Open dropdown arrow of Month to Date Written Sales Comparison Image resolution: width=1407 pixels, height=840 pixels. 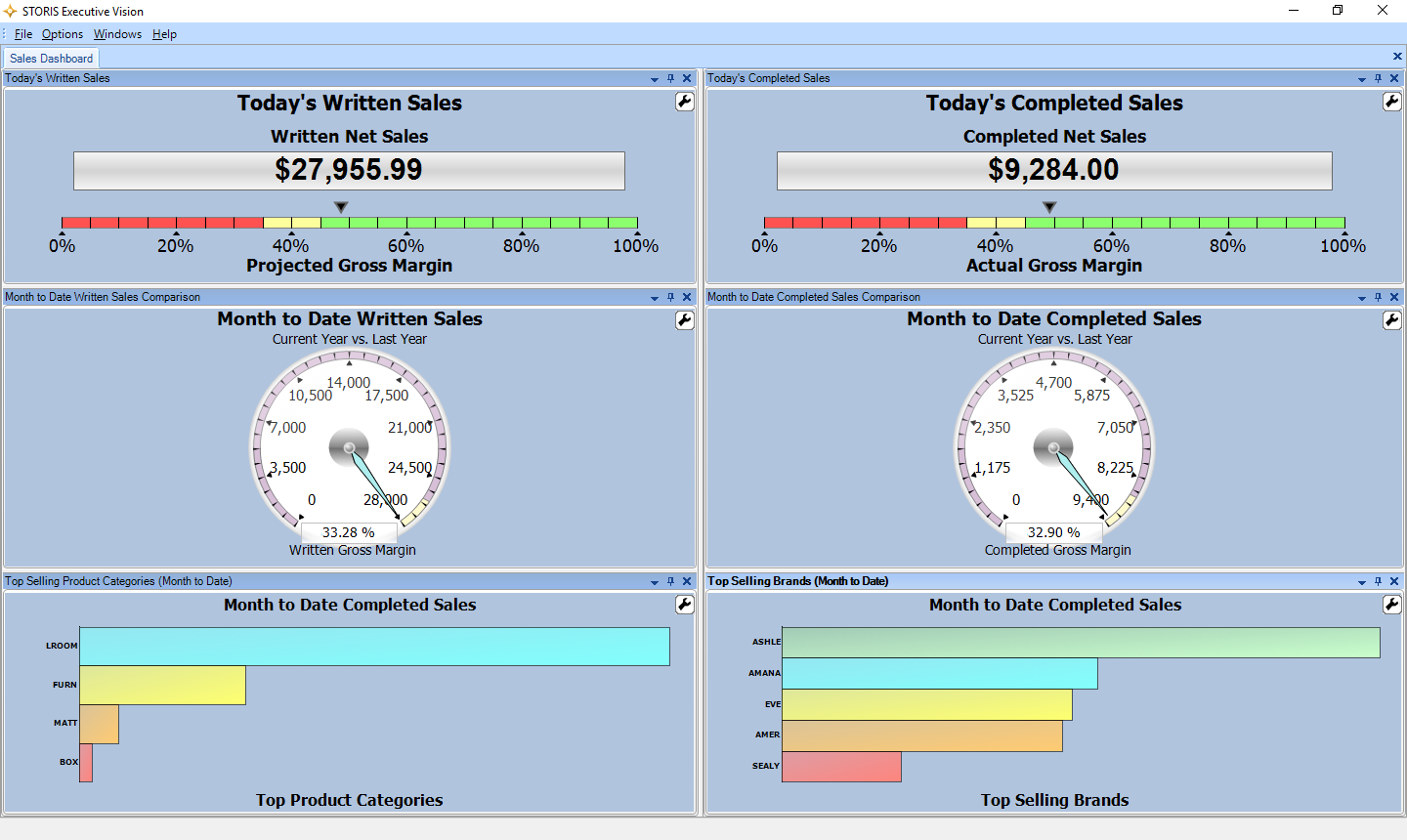point(655,298)
